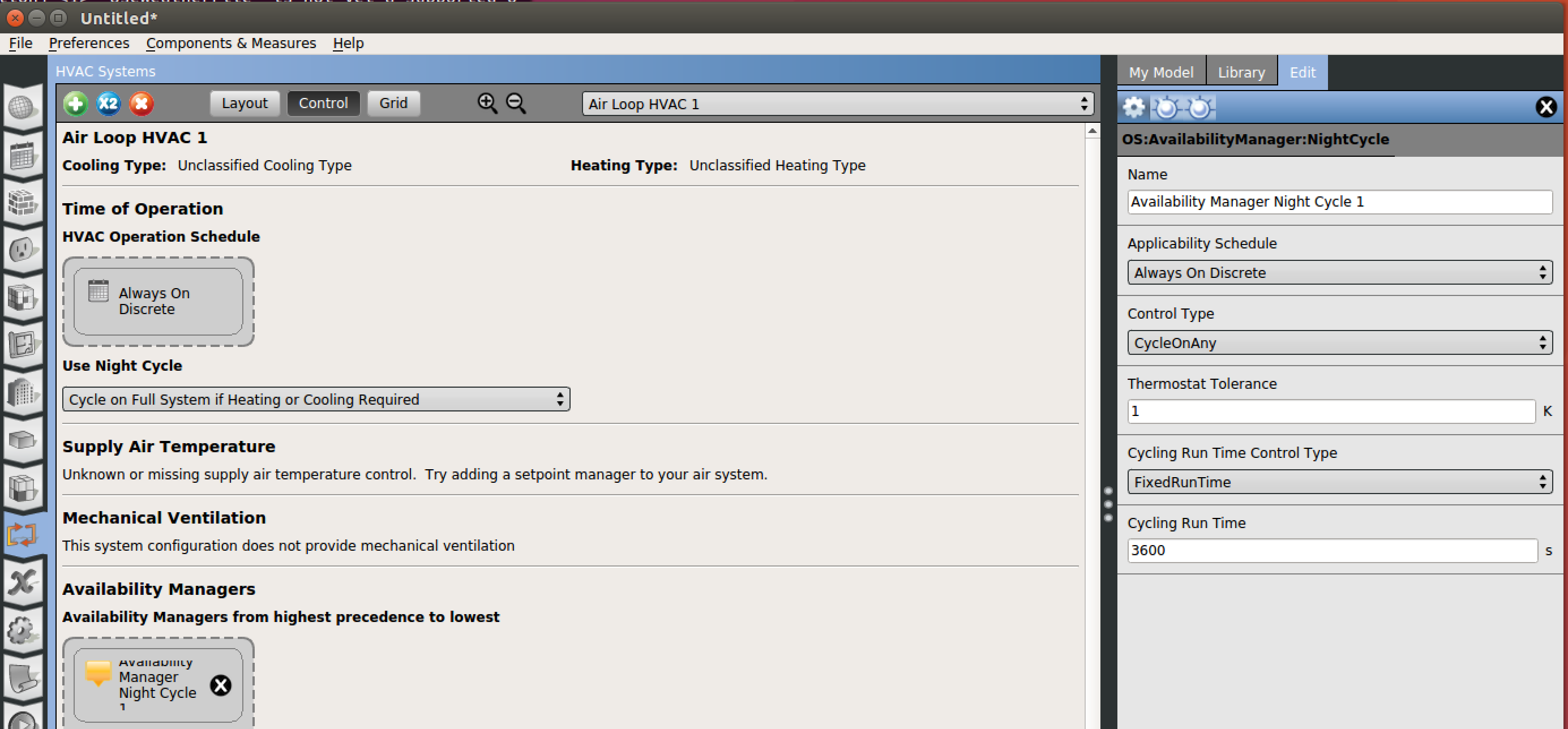The height and width of the screenshot is (729, 1568).
Task: Open the Control Type CycleOnAny dropdown
Action: click(x=1339, y=342)
